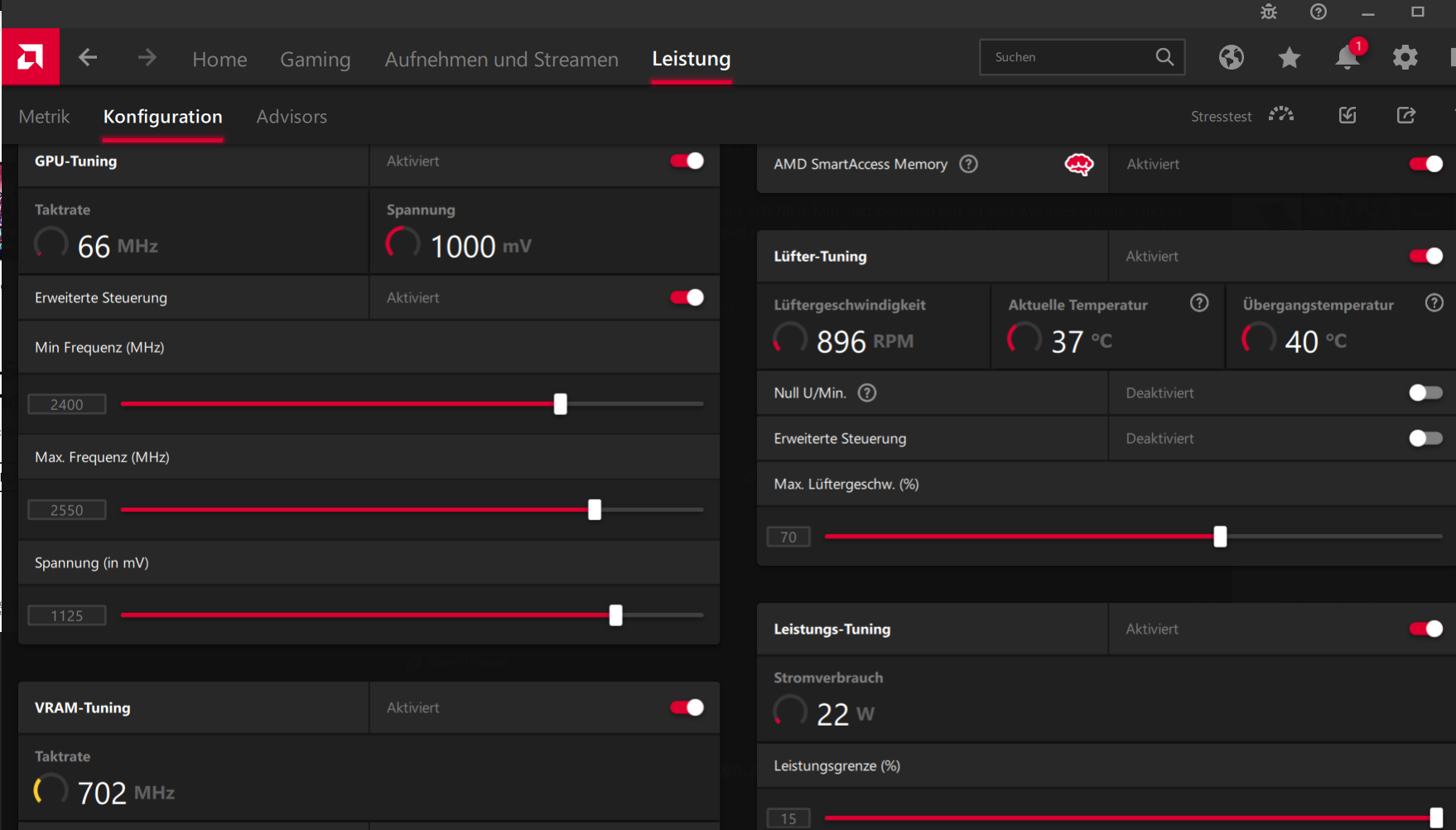
Task: Click the 40 °C Übergangstemperatur reading
Action: point(1316,341)
